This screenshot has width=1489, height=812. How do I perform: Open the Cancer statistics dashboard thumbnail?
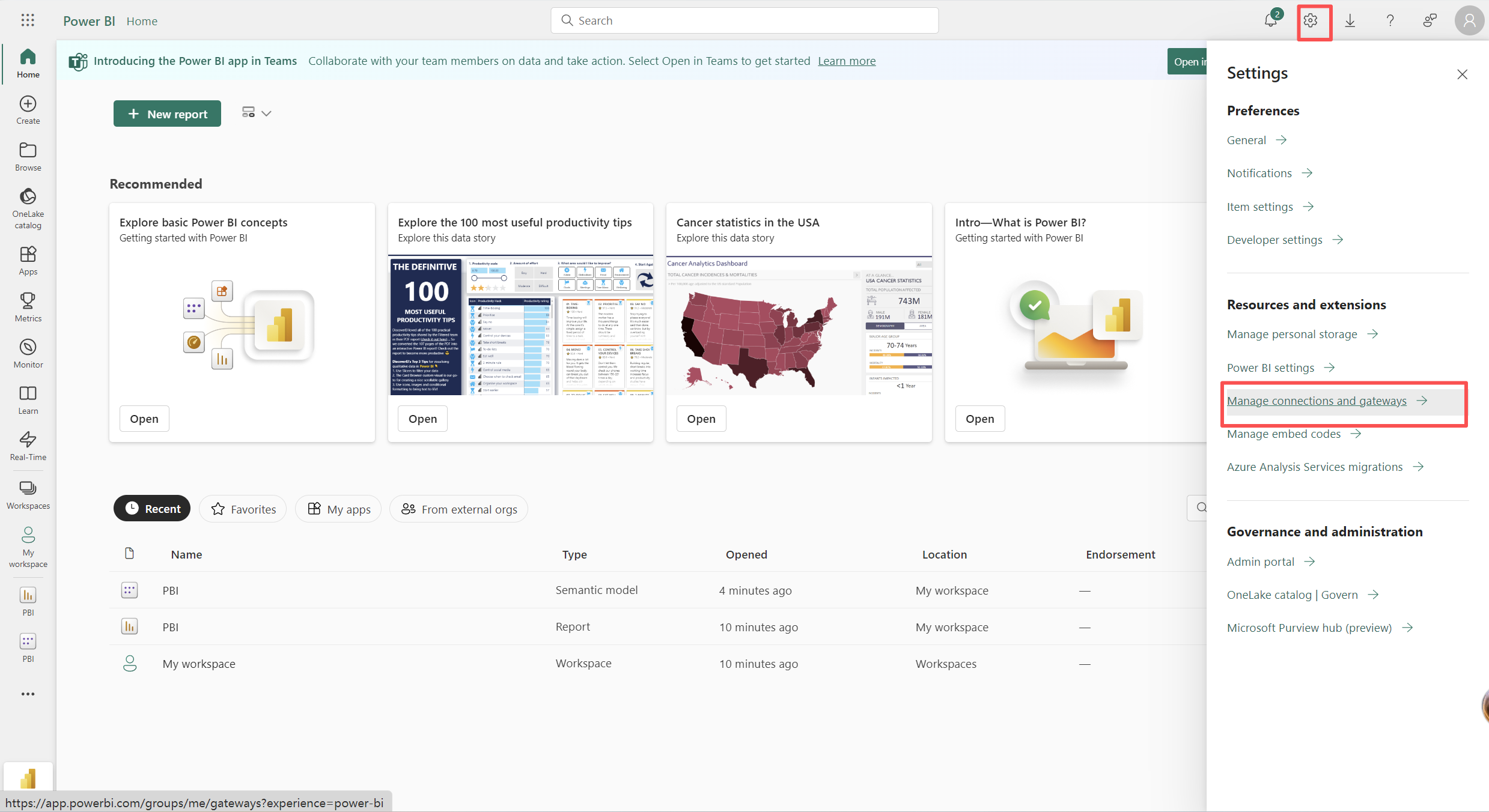[x=799, y=326]
